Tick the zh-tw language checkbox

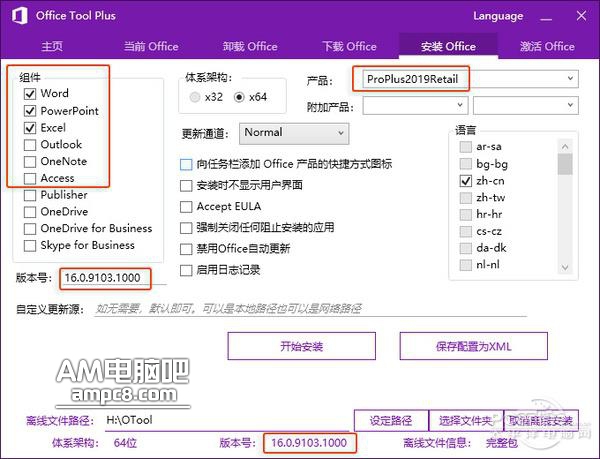click(x=465, y=198)
